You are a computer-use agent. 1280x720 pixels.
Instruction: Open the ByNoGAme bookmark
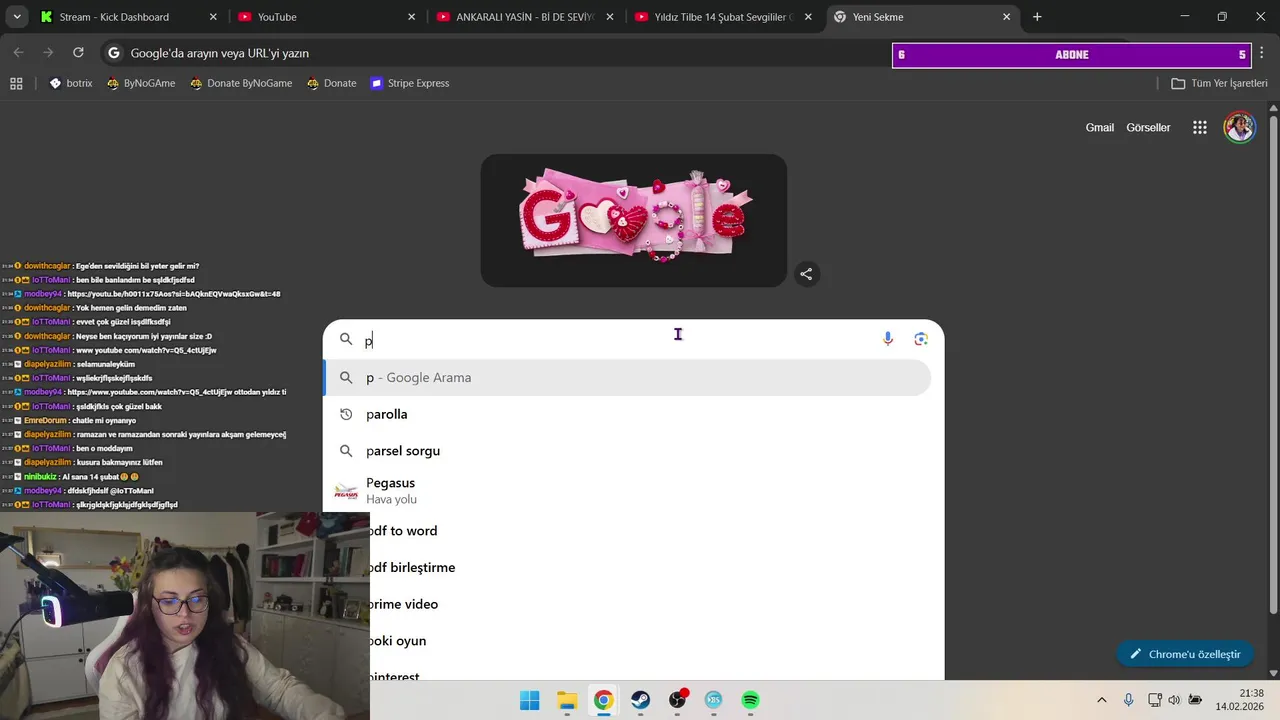(x=141, y=83)
